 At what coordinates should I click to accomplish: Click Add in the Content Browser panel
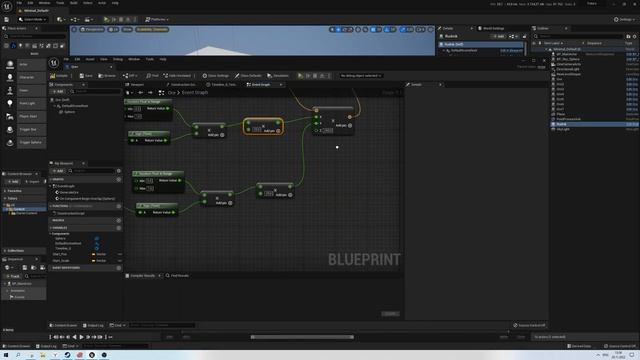(x=13, y=182)
